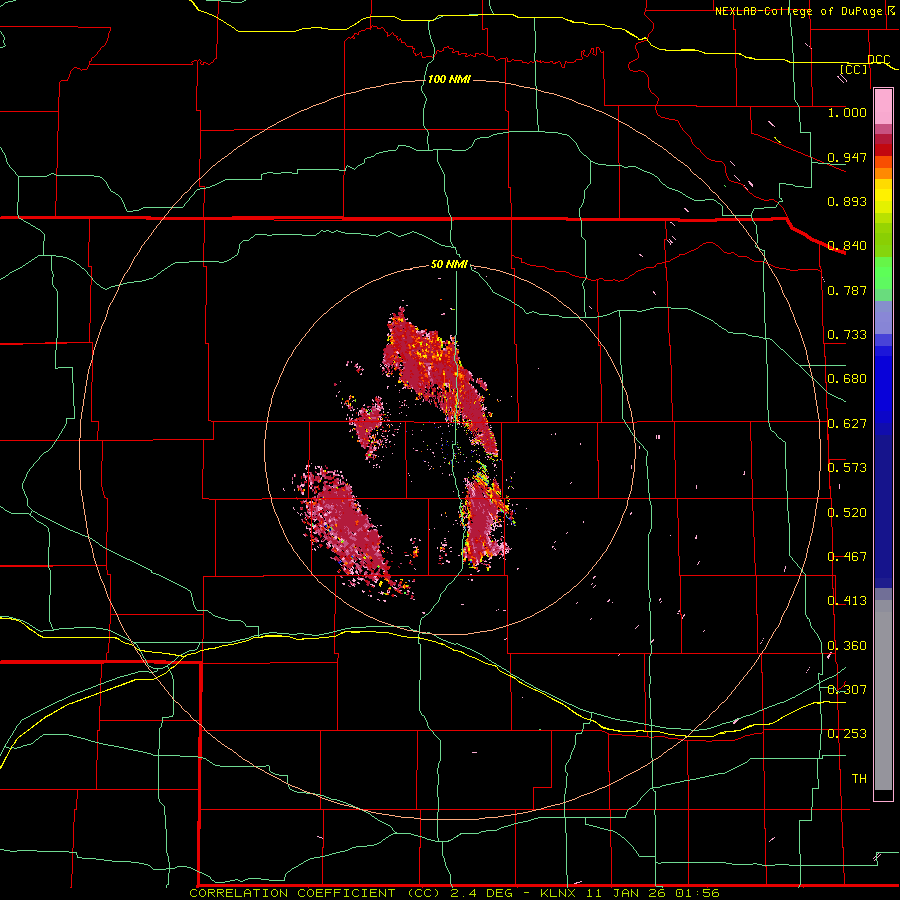Pick the light pink segment of the color bar
The width and height of the screenshot is (900, 900).
(883, 106)
